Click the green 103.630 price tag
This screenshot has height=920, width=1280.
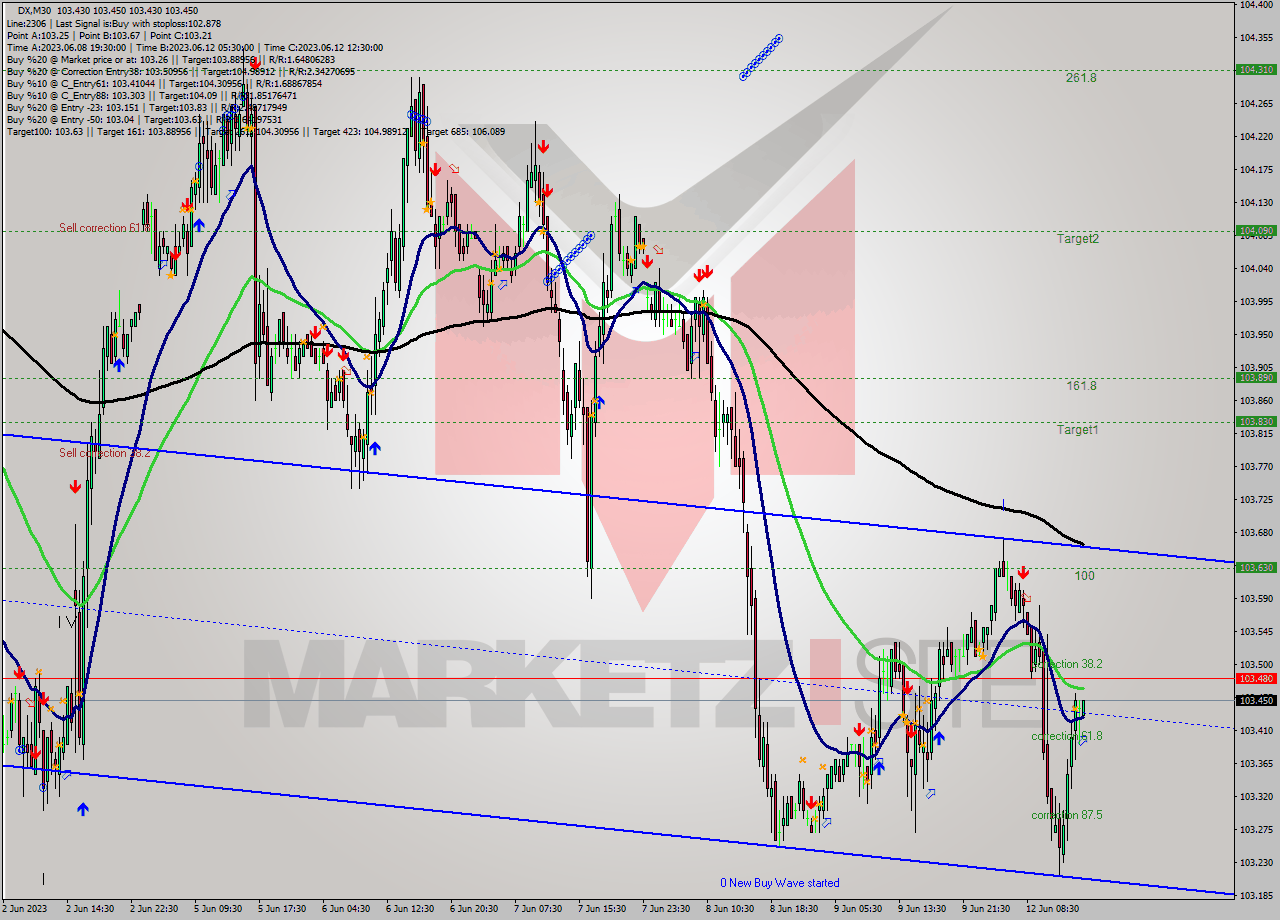pos(1256,568)
